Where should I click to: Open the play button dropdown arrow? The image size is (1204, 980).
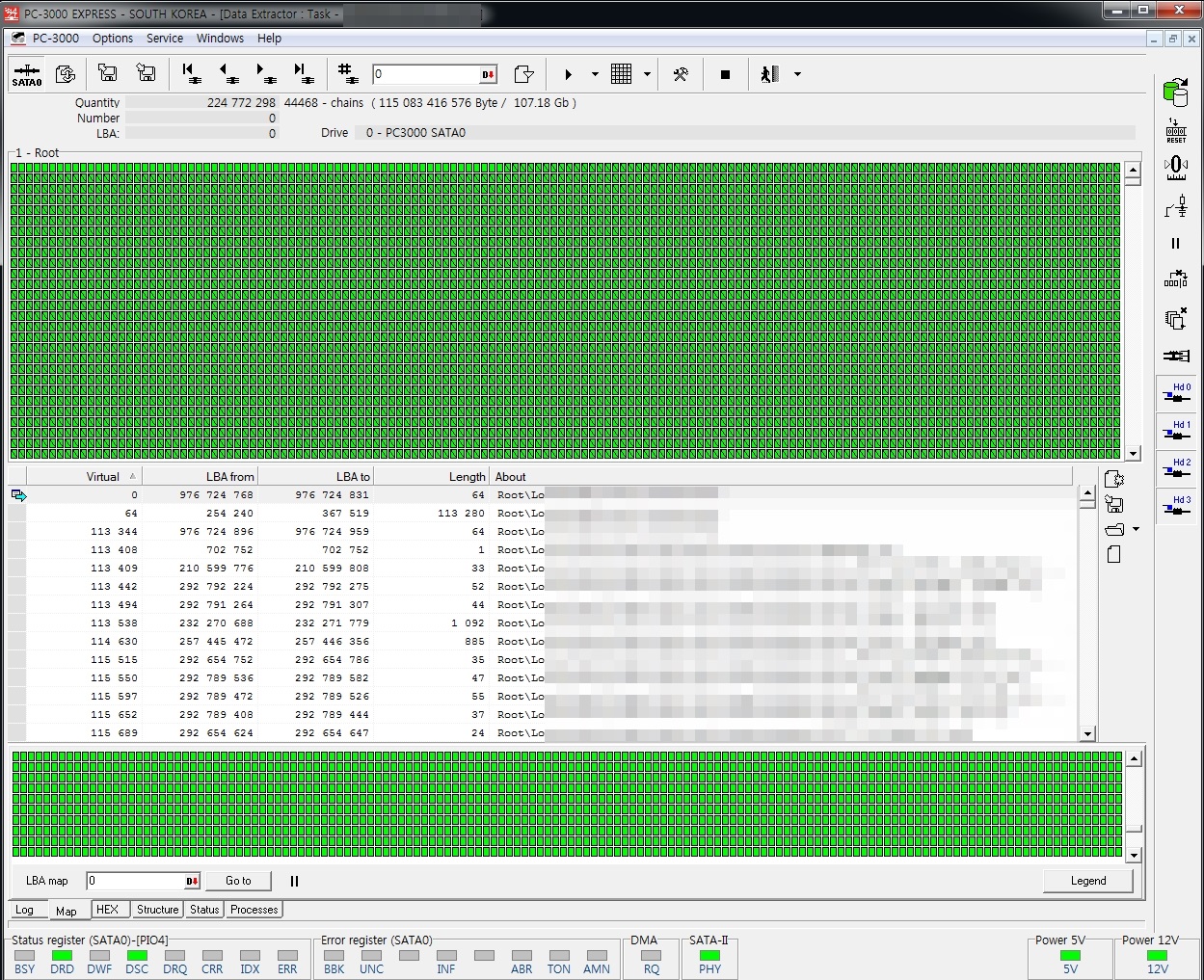[595, 74]
